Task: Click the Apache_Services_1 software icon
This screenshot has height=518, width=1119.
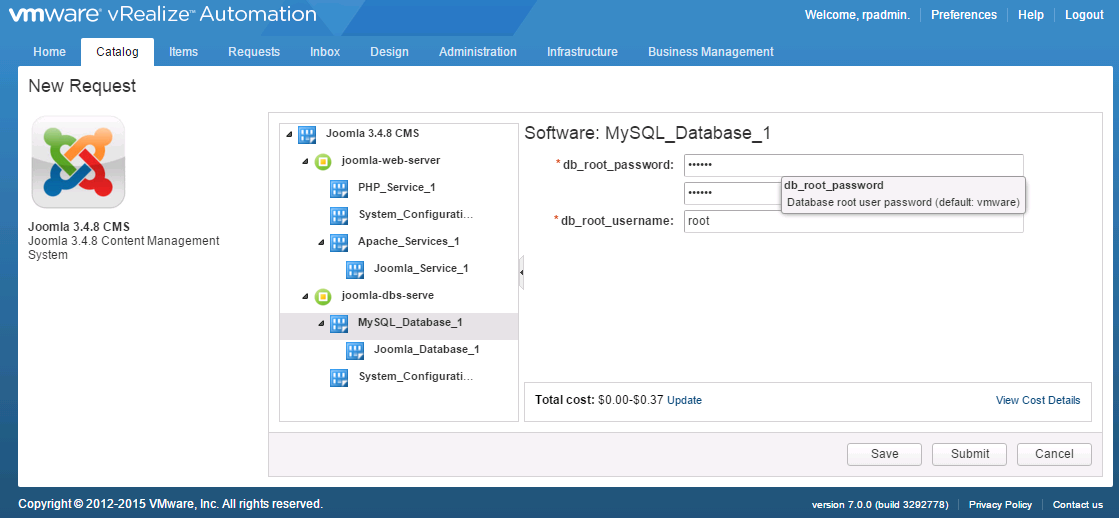Action: 339,242
